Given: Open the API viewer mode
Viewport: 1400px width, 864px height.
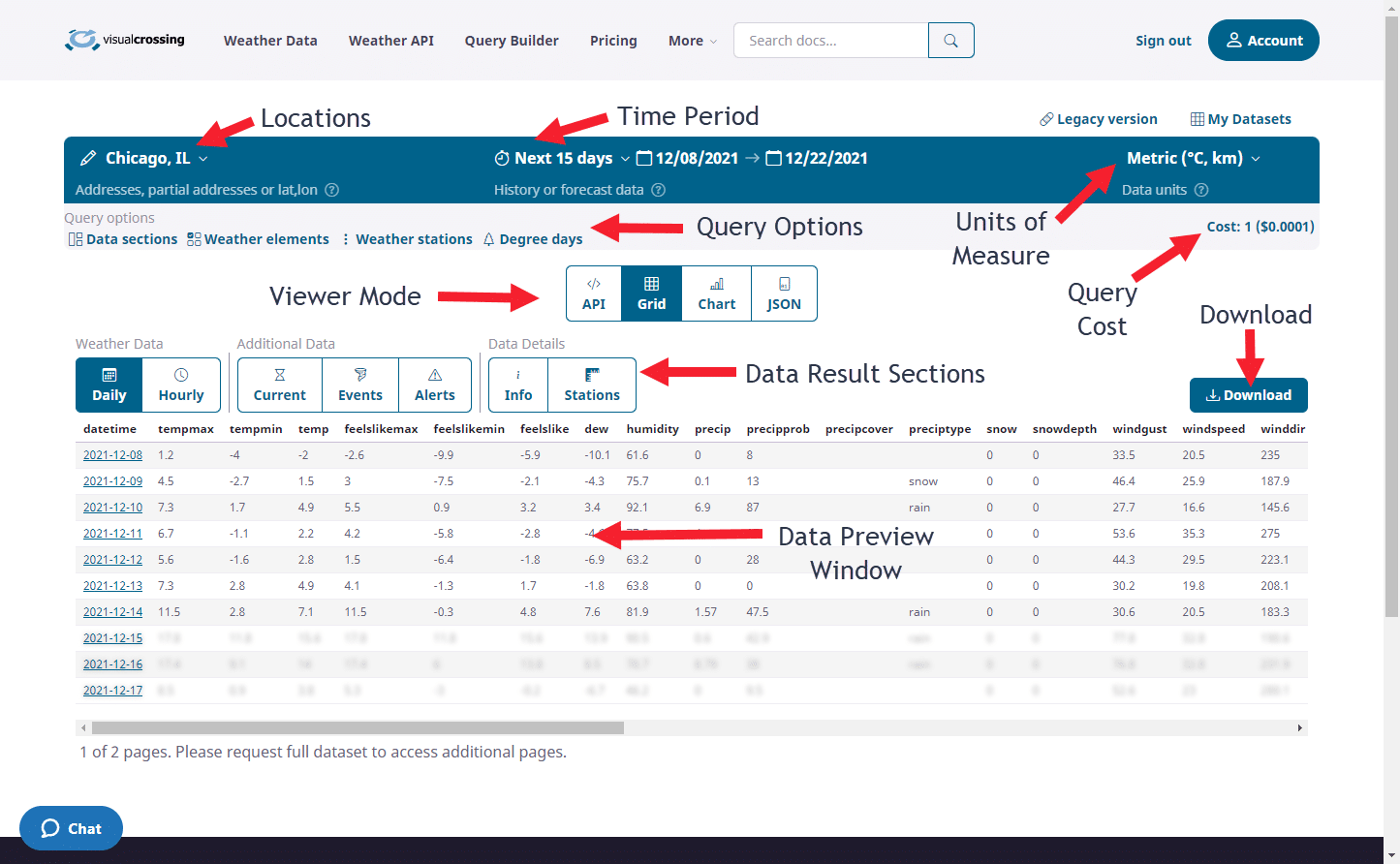Looking at the screenshot, I should click(593, 293).
